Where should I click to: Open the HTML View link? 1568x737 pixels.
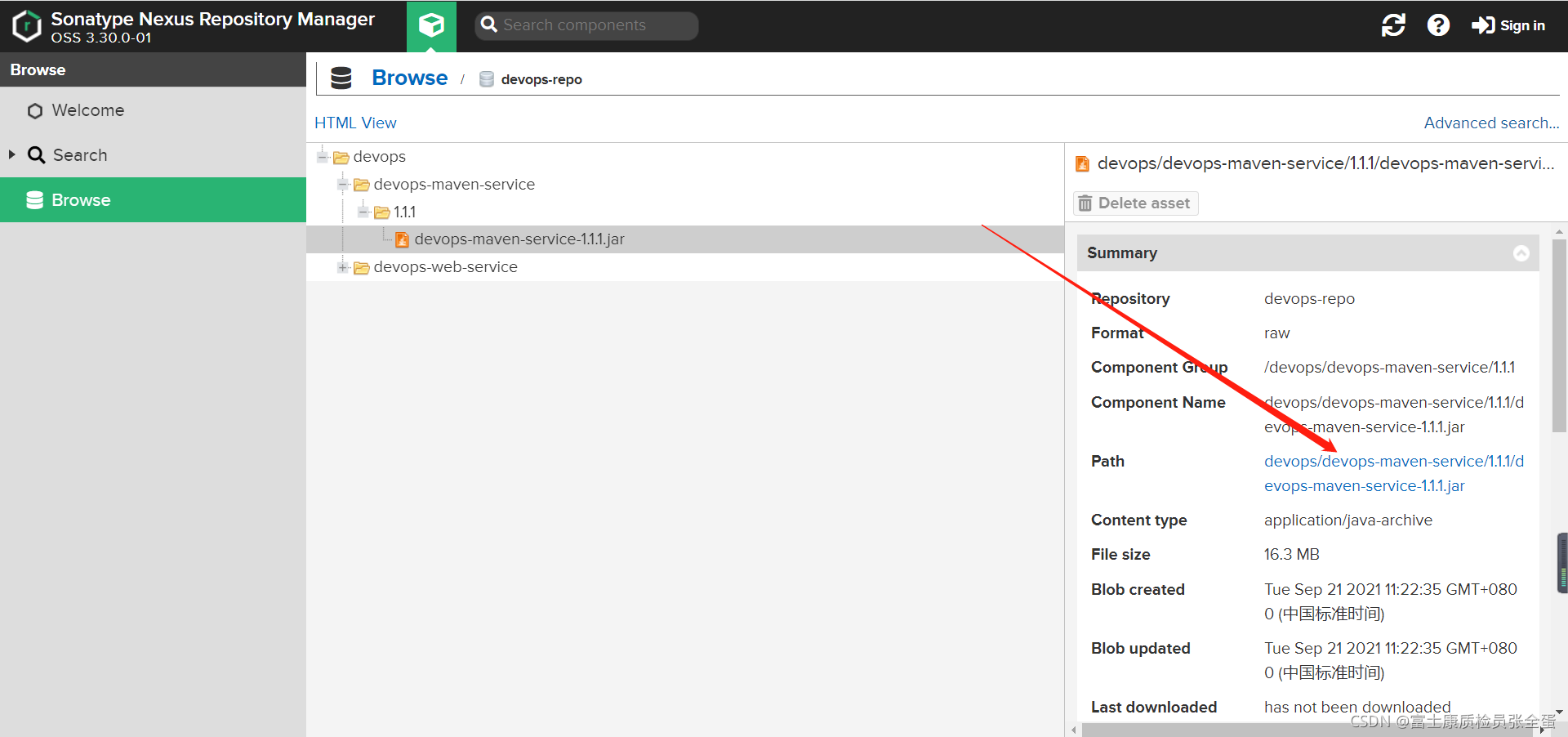tap(355, 123)
